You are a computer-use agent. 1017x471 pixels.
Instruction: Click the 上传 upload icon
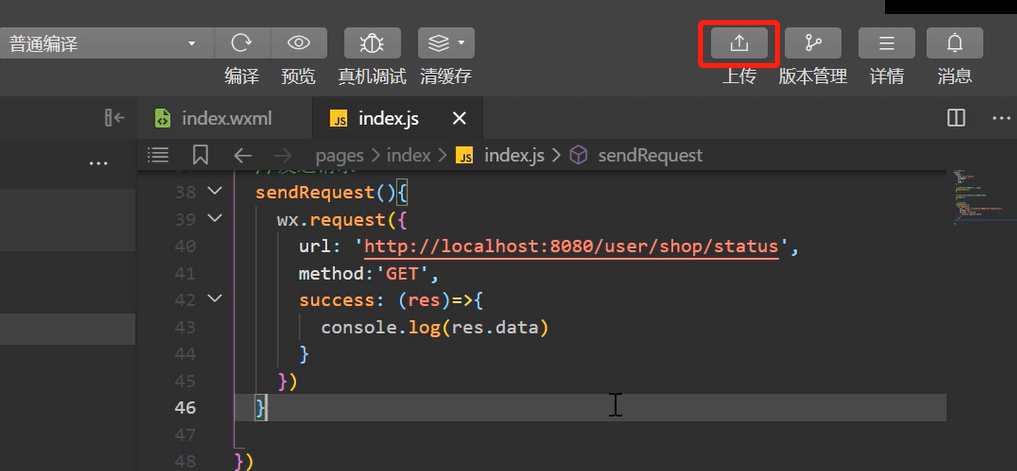coord(739,43)
